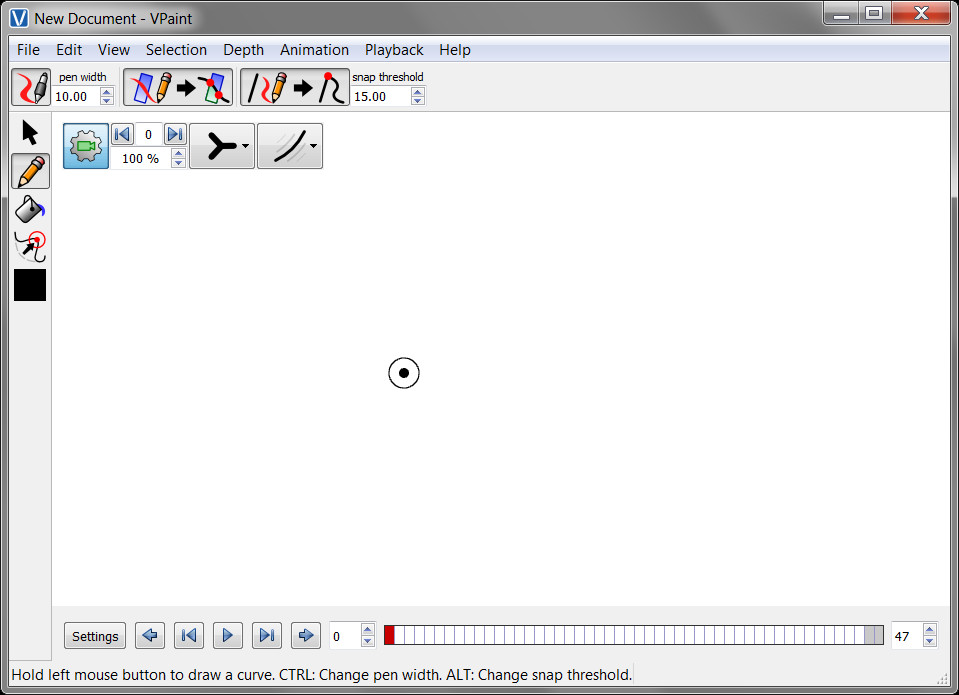Open the View menu
This screenshot has height=695, width=959.
point(114,50)
